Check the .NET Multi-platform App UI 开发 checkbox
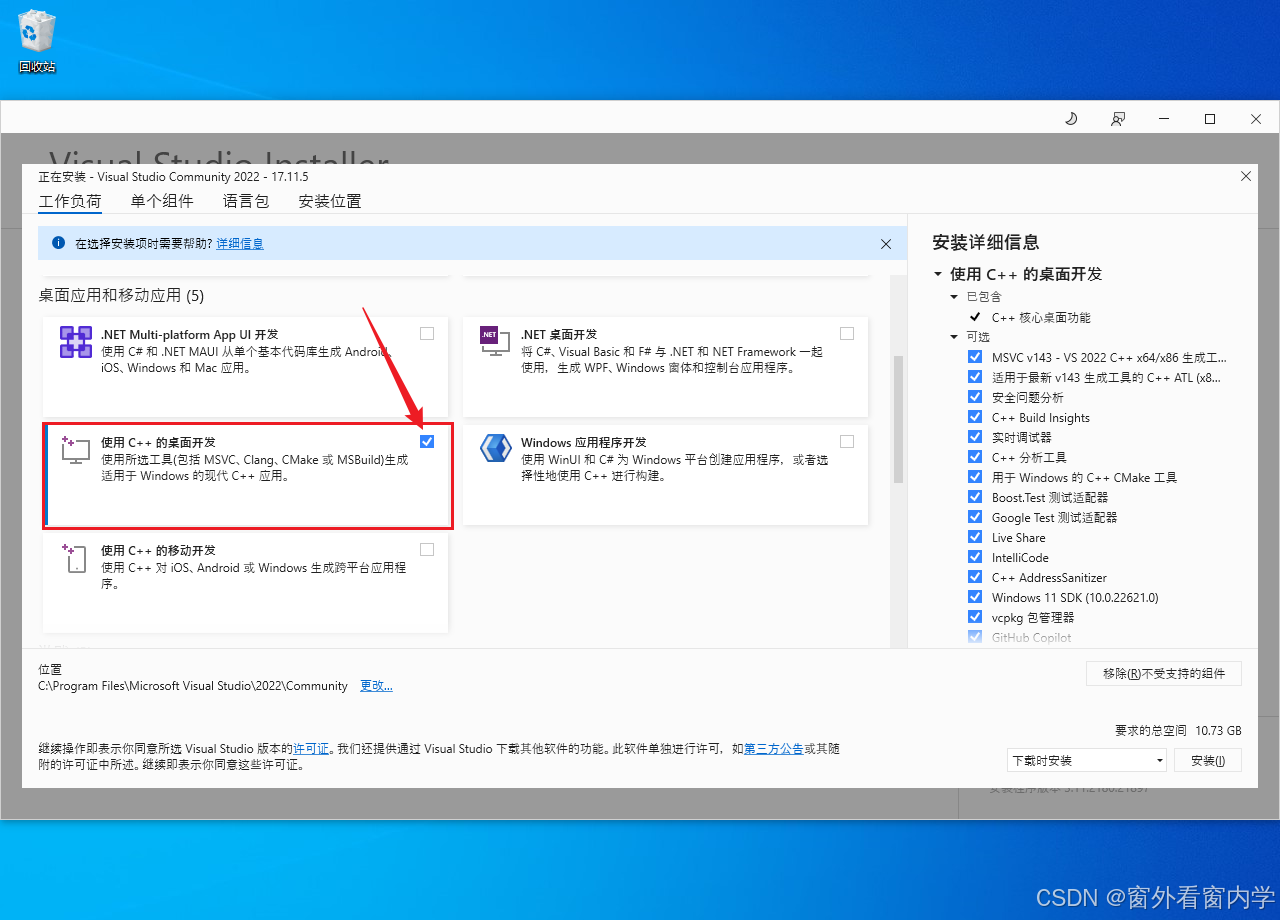 tap(427, 333)
